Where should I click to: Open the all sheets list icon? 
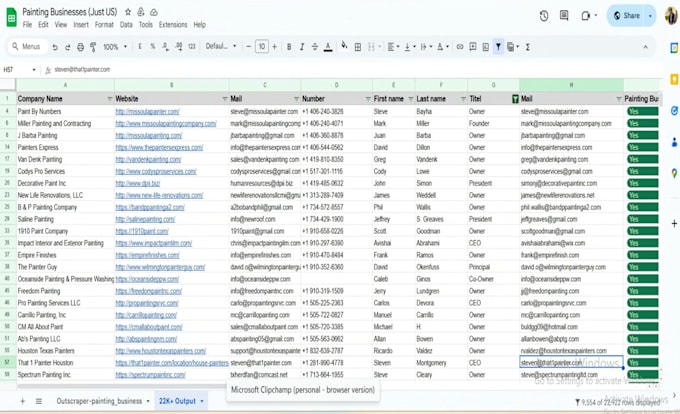[39, 401]
